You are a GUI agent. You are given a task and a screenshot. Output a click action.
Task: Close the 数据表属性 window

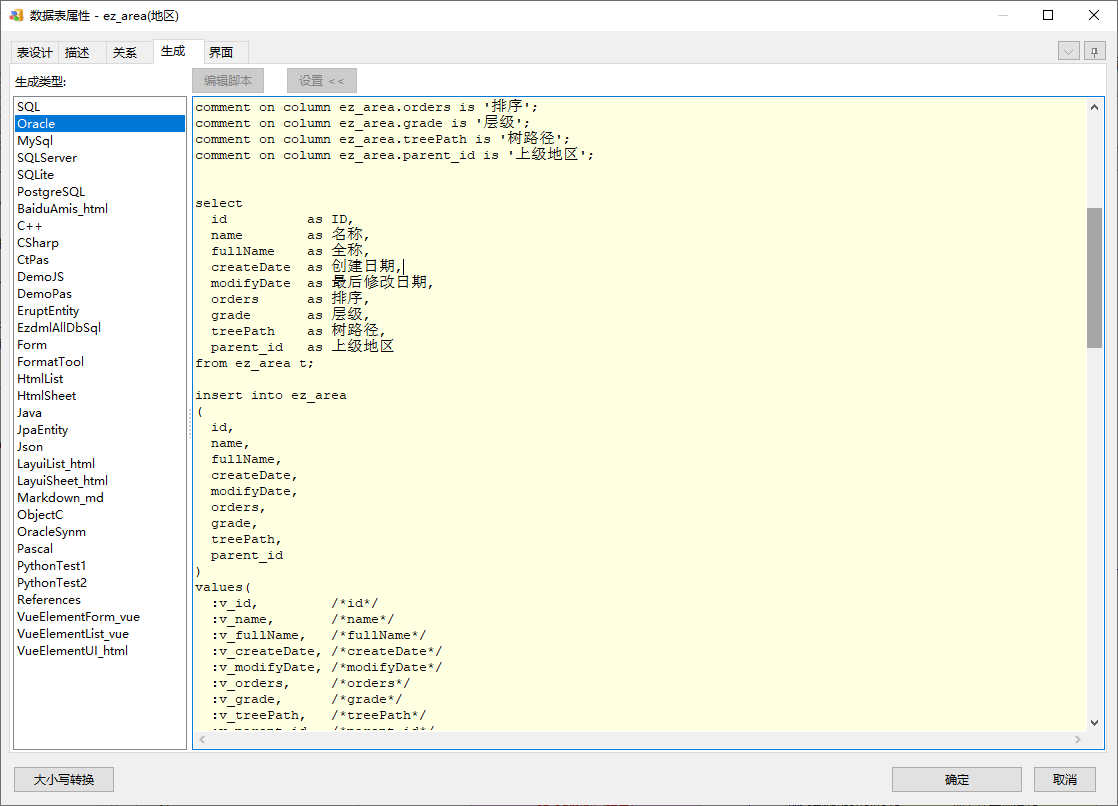pos(1094,15)
